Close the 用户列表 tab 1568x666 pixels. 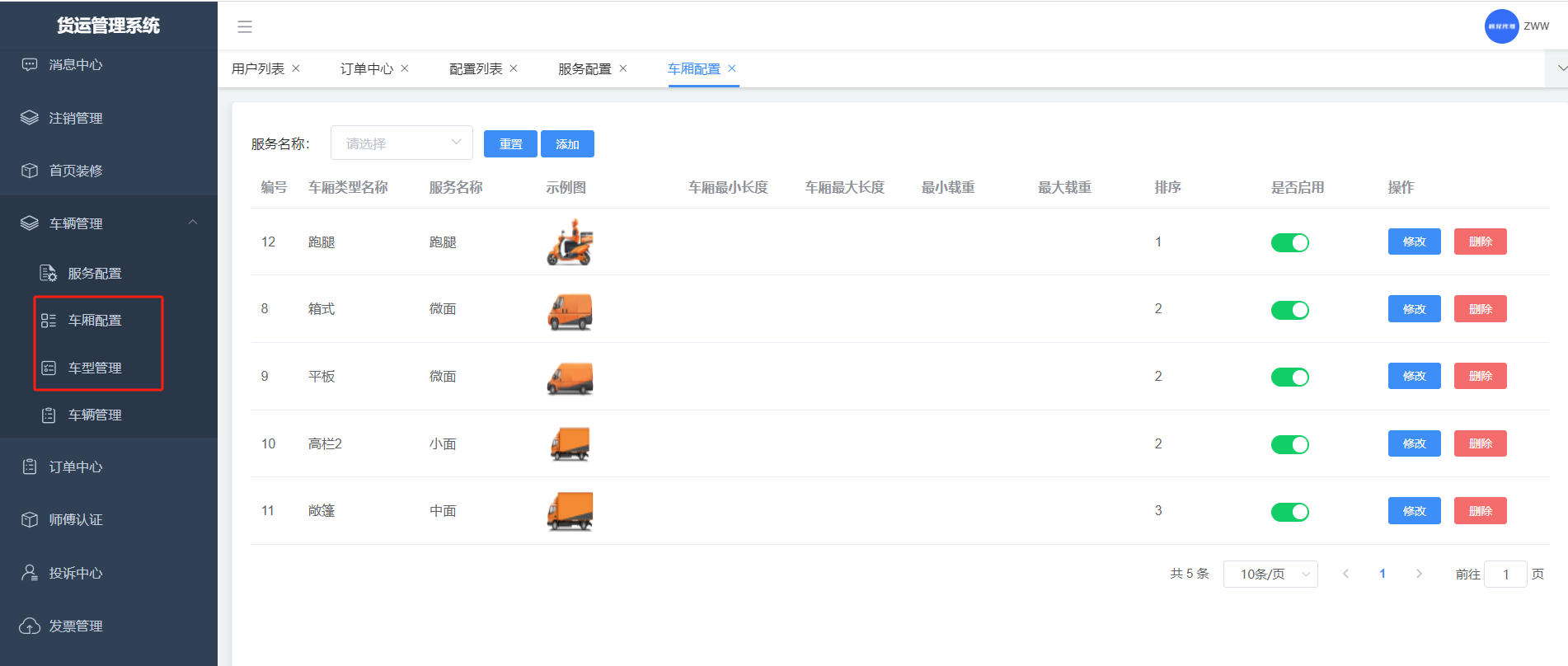(296, 68)
